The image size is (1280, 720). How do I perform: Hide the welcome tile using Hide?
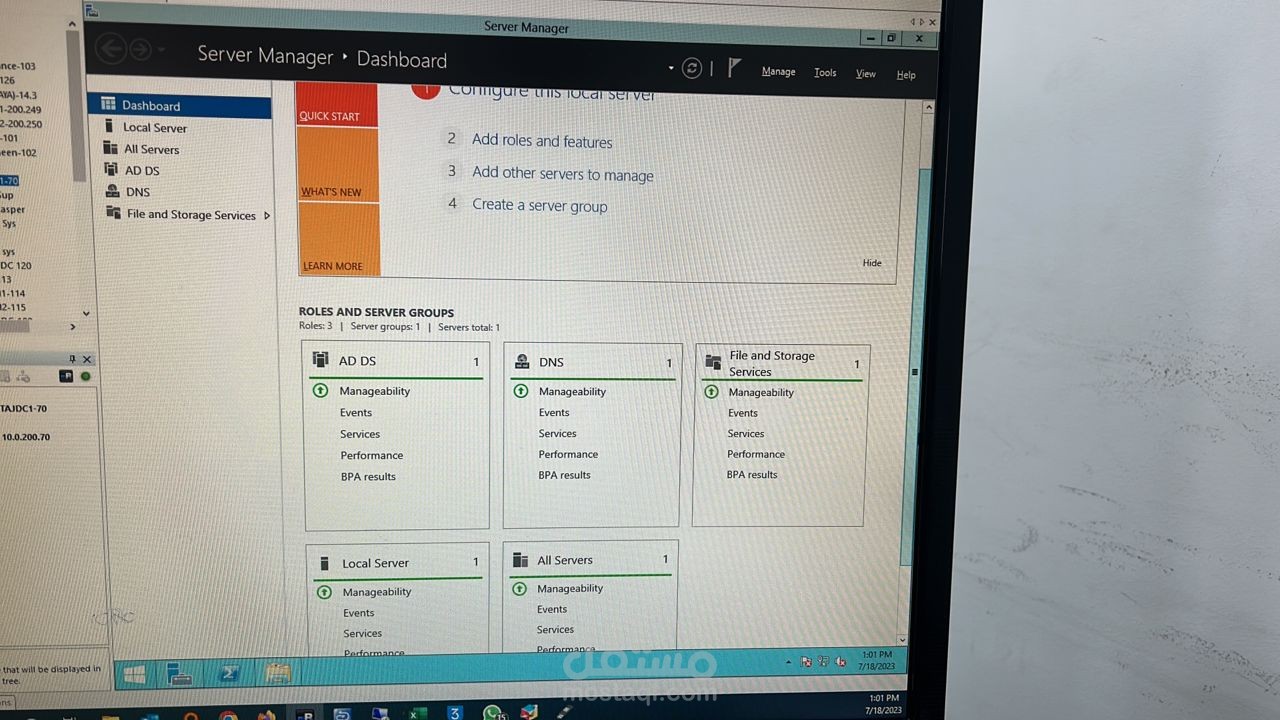872,263
